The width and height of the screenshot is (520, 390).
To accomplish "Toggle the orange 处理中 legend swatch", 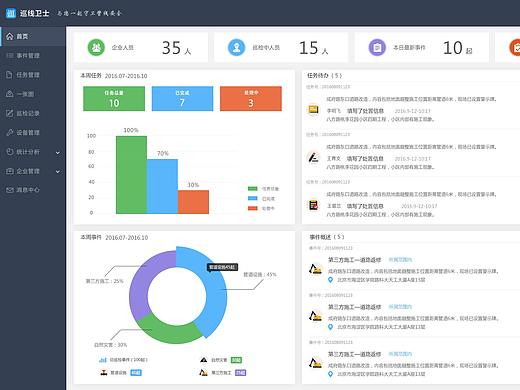I will 253,208.
